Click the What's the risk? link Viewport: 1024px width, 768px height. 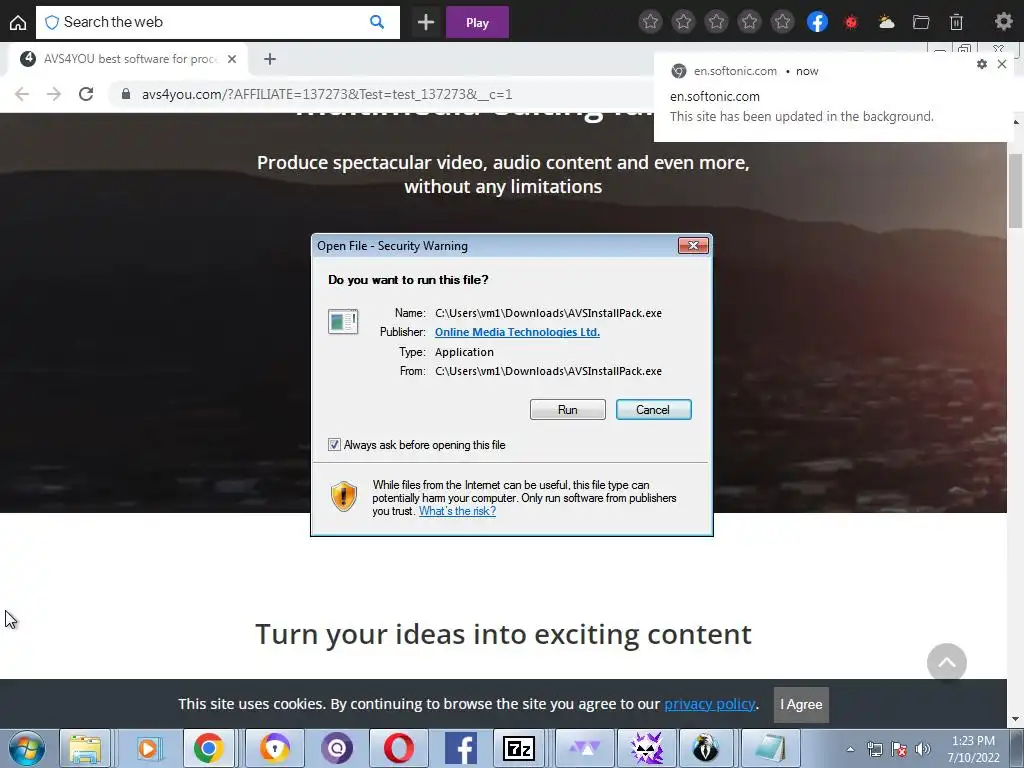pyautogui.click(x=457, y=511)
